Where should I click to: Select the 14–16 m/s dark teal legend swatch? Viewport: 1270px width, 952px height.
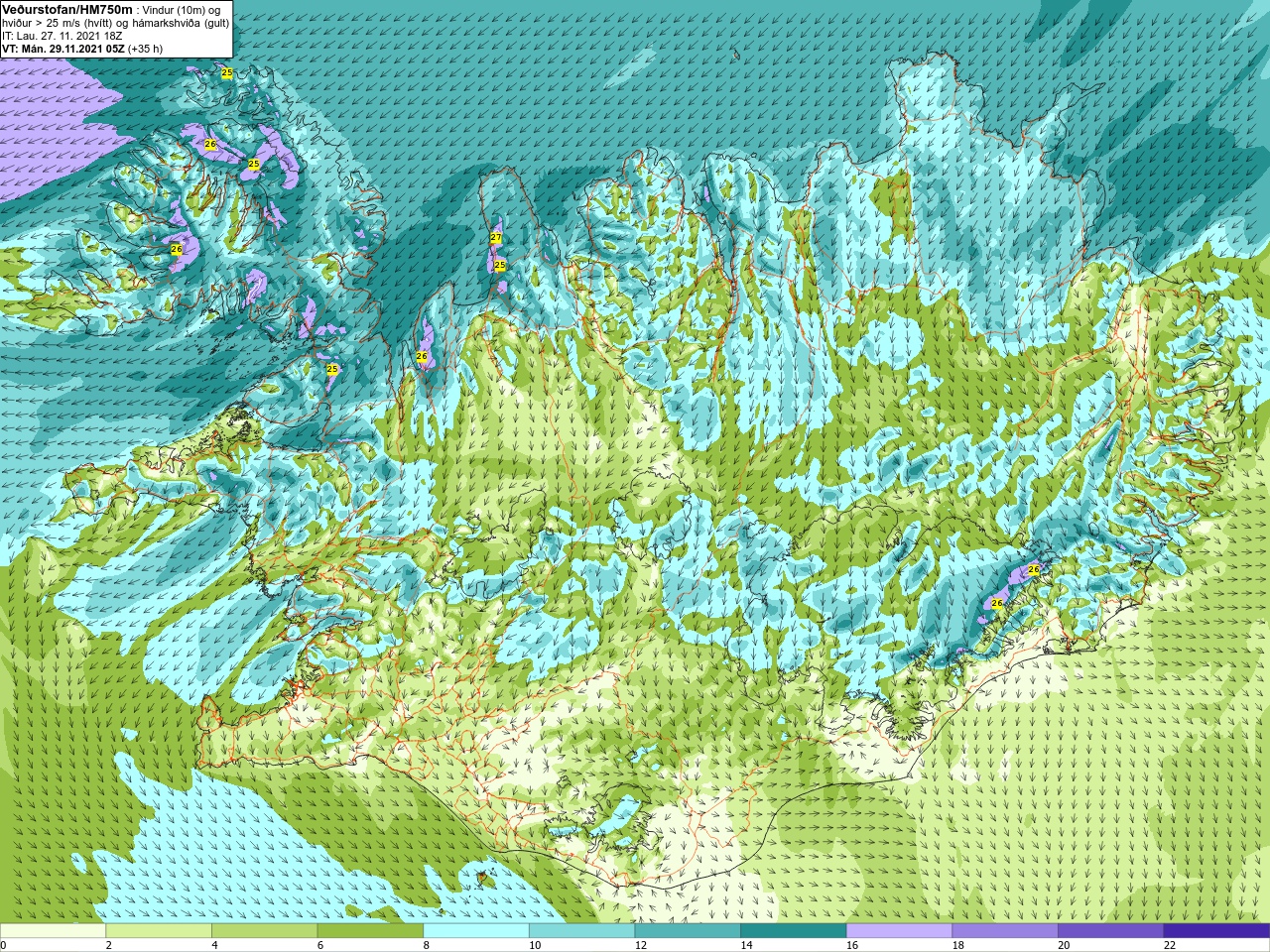click(794, 931)
